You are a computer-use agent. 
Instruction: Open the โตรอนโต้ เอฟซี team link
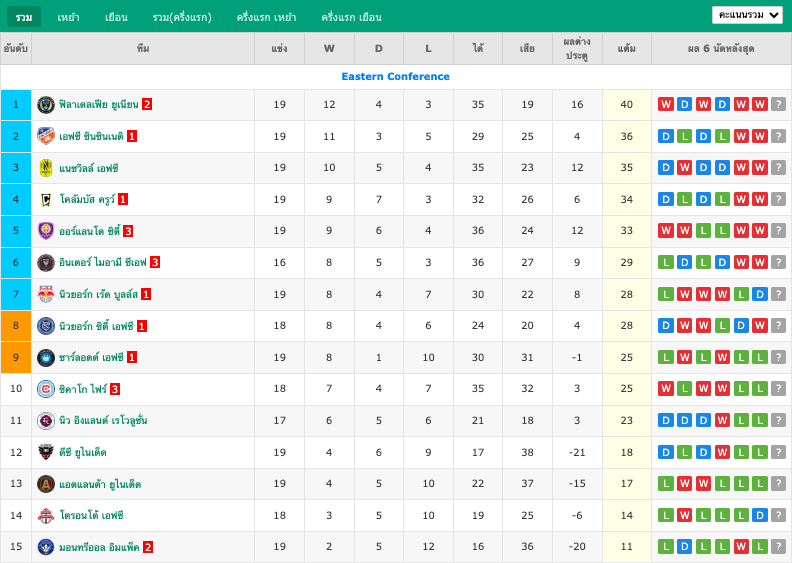[91, 516]
